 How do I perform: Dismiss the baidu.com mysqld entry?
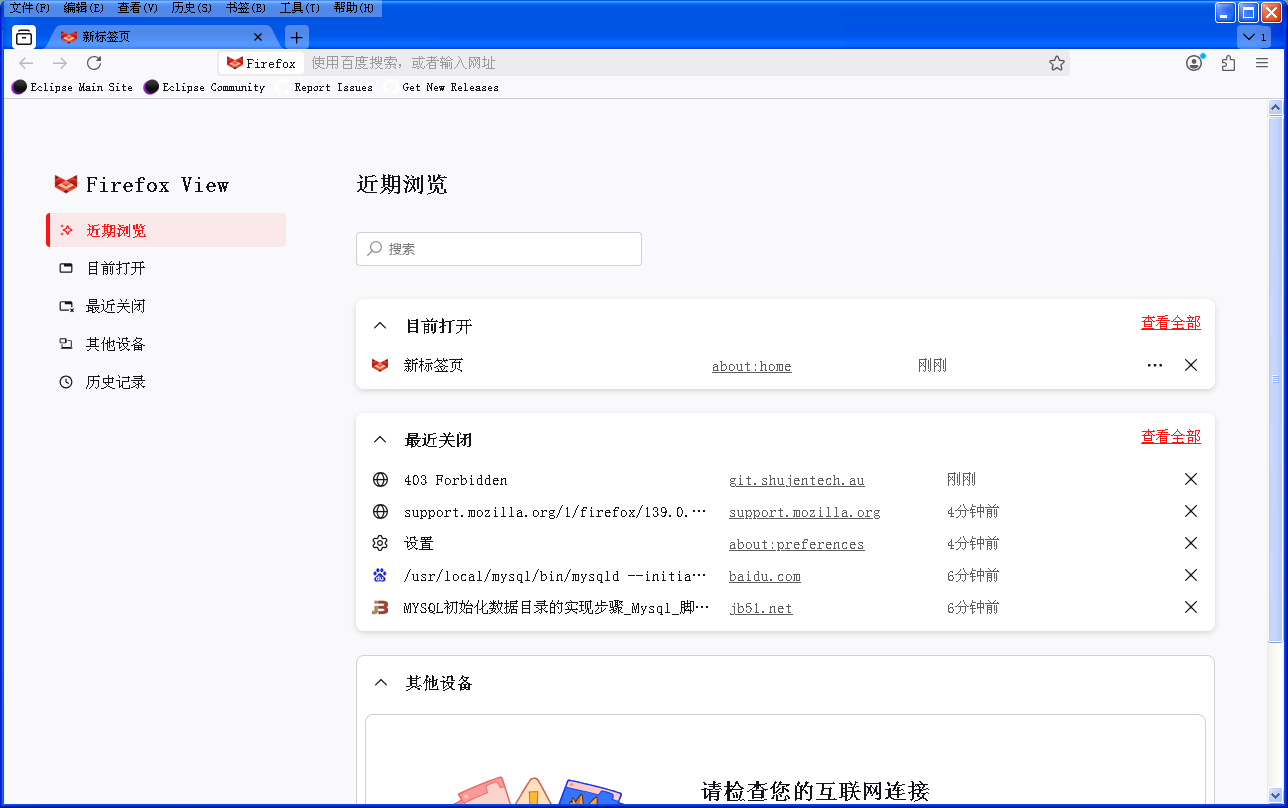[1191, 575]
